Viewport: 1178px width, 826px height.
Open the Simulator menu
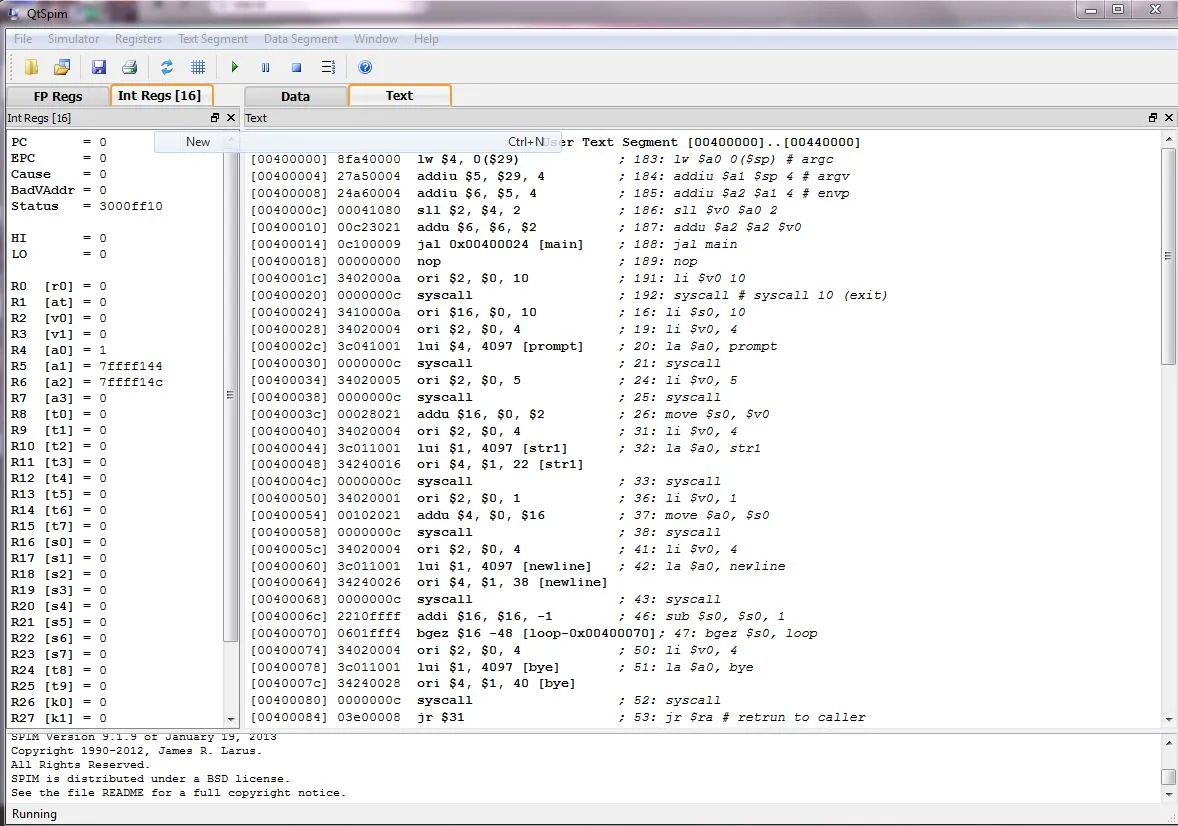(74, 39)
